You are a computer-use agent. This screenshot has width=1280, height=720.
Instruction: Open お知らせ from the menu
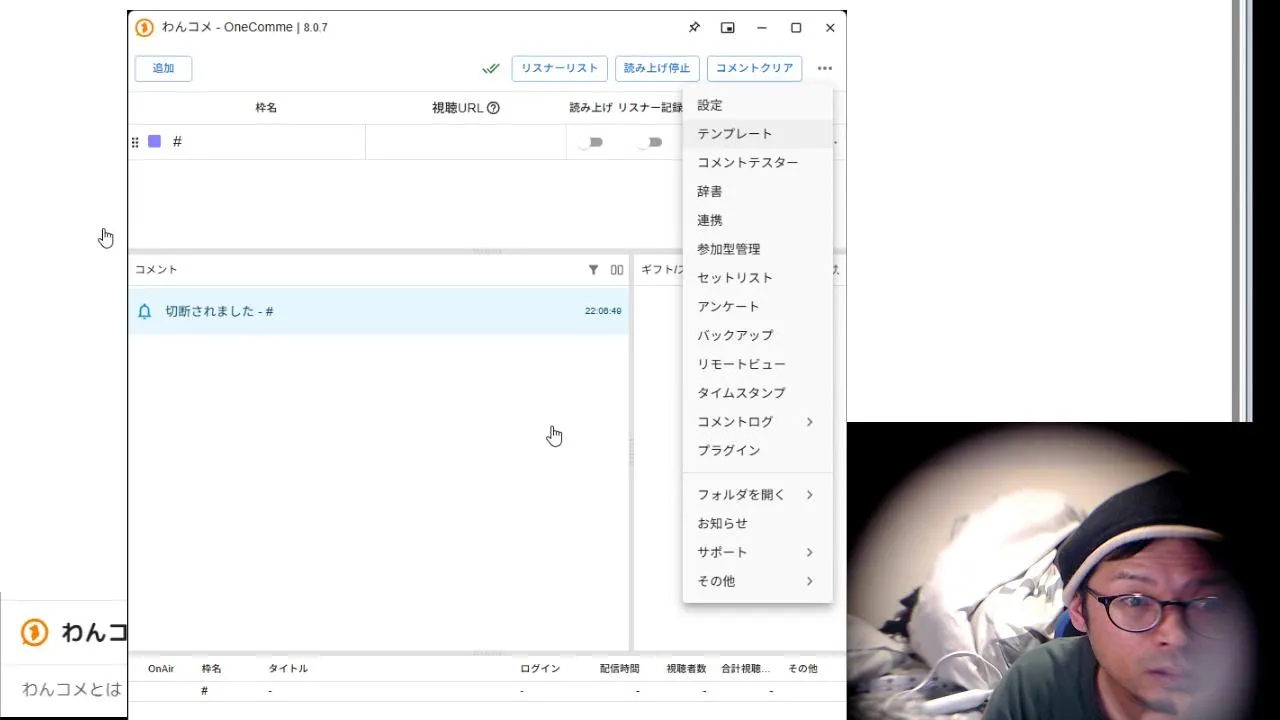757,524
